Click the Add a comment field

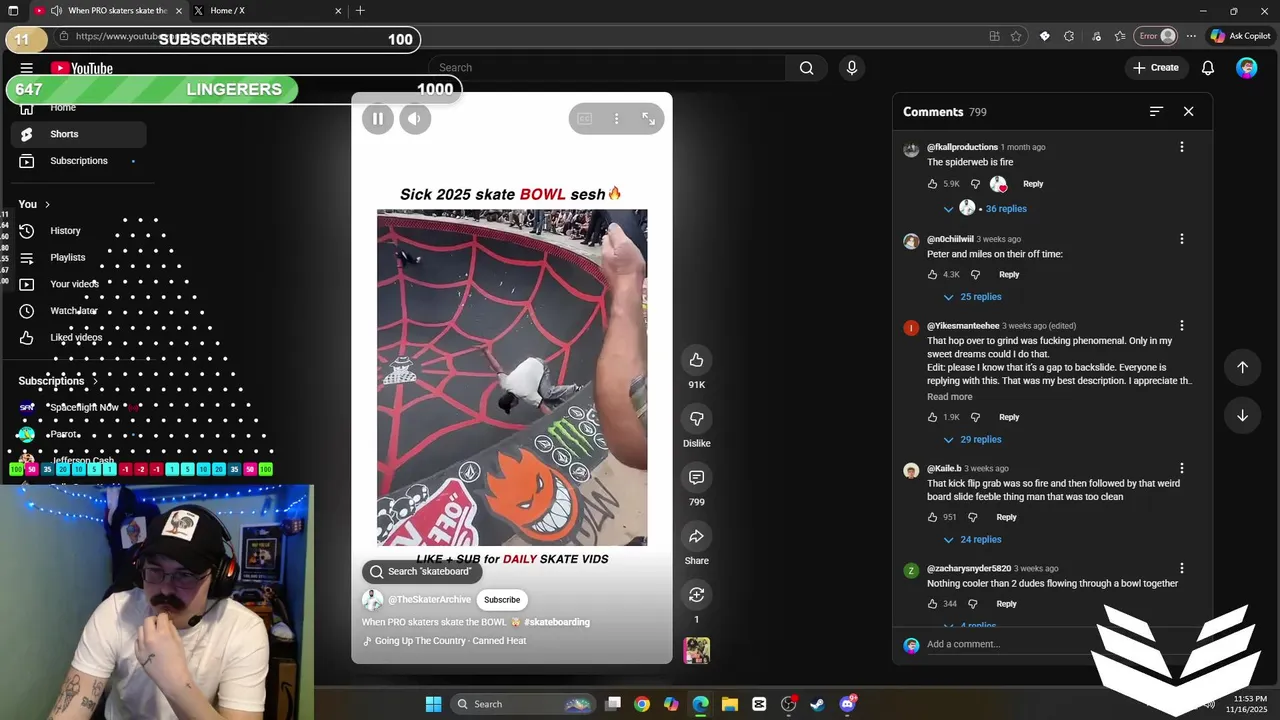[x=1010, y=644]
